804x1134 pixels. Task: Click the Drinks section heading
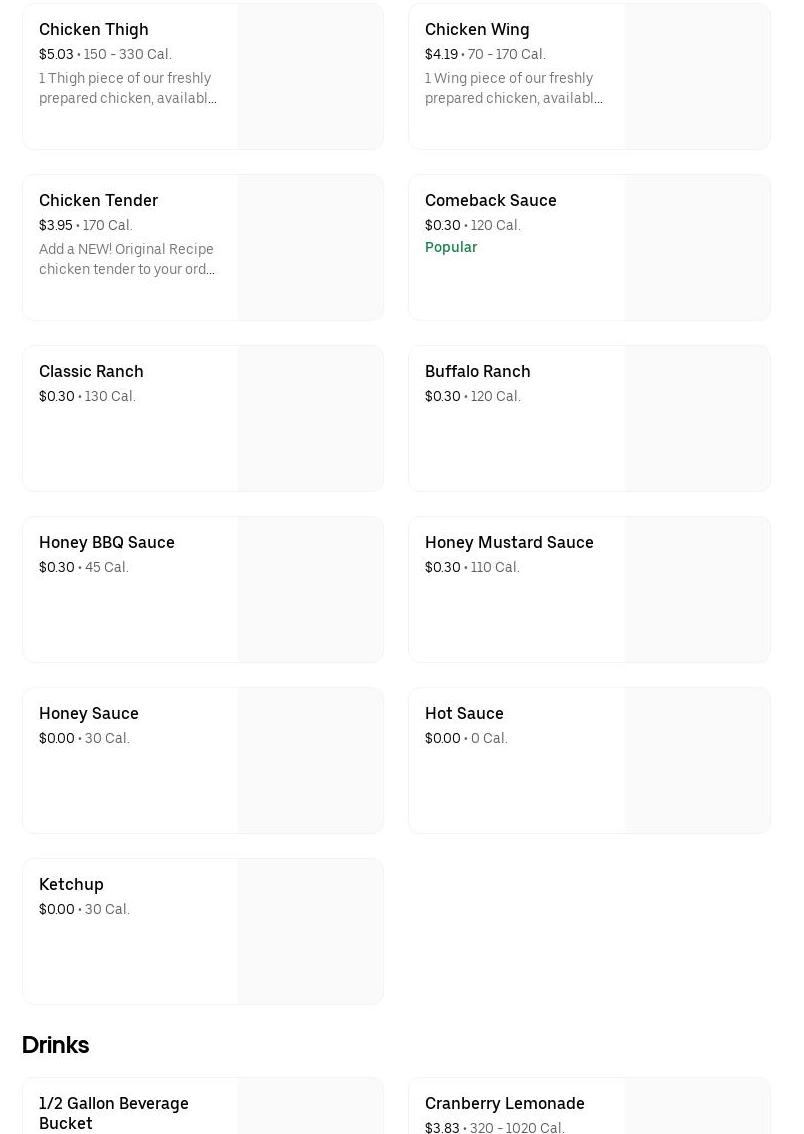[x=56, y=1045]
